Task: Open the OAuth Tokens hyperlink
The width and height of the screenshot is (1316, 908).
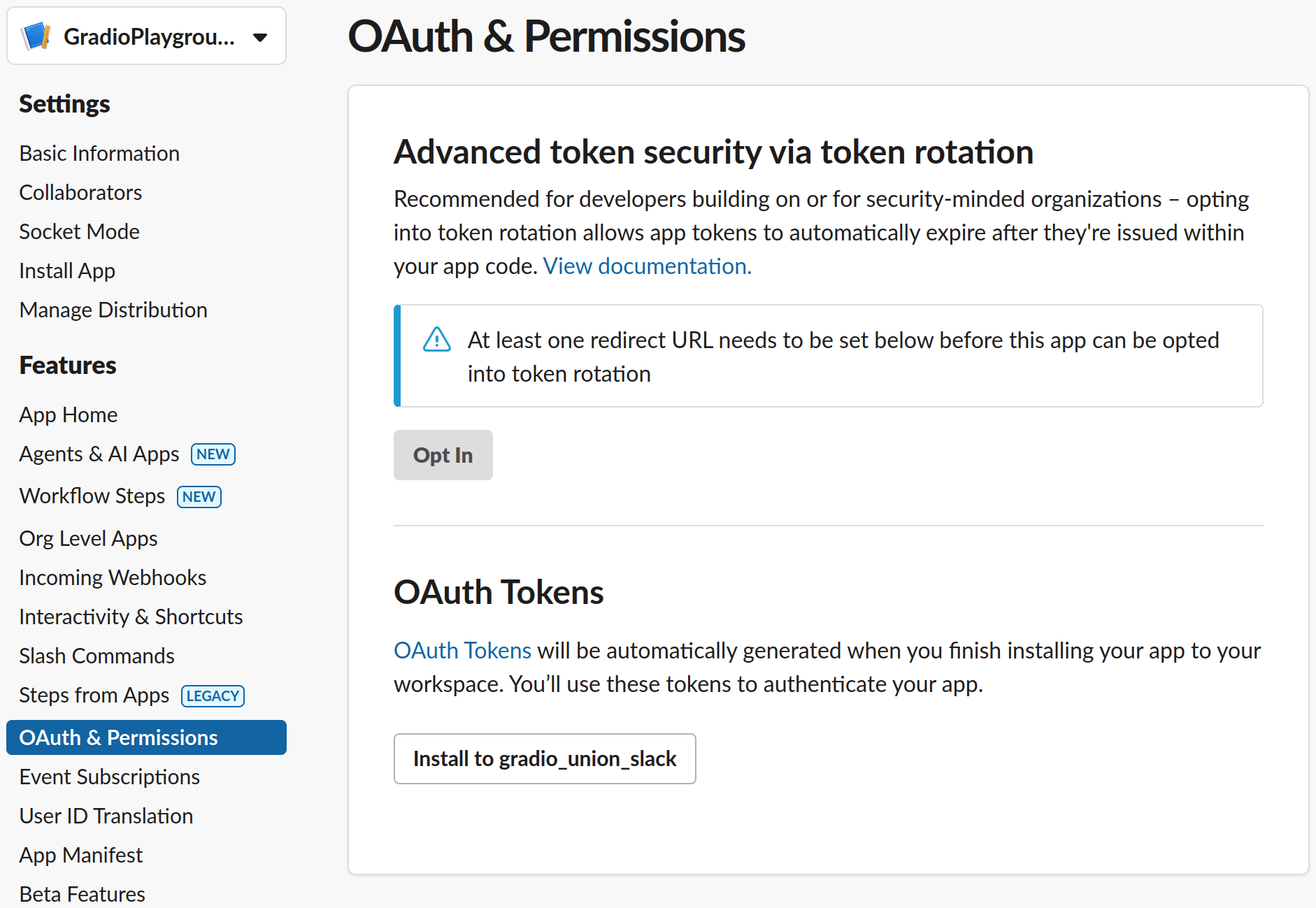Action: [462, 650]
